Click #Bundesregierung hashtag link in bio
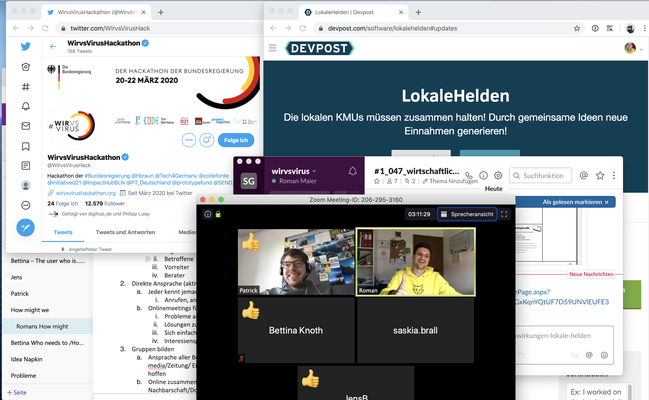This screenshot has height=400, width=649. 107,176
